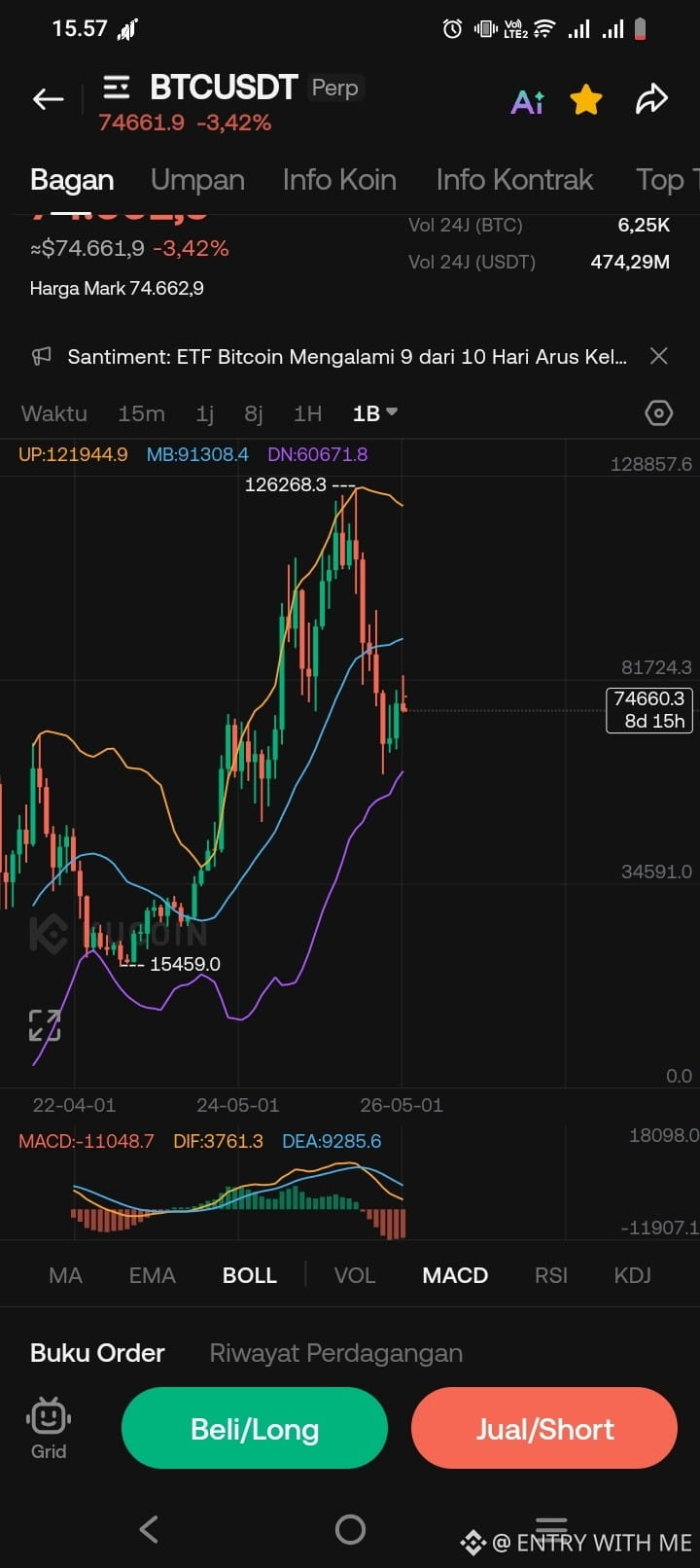The image size is (700, 1568).
Task: Tap Jual/Short button
Action: click(x=544, y=1428)
